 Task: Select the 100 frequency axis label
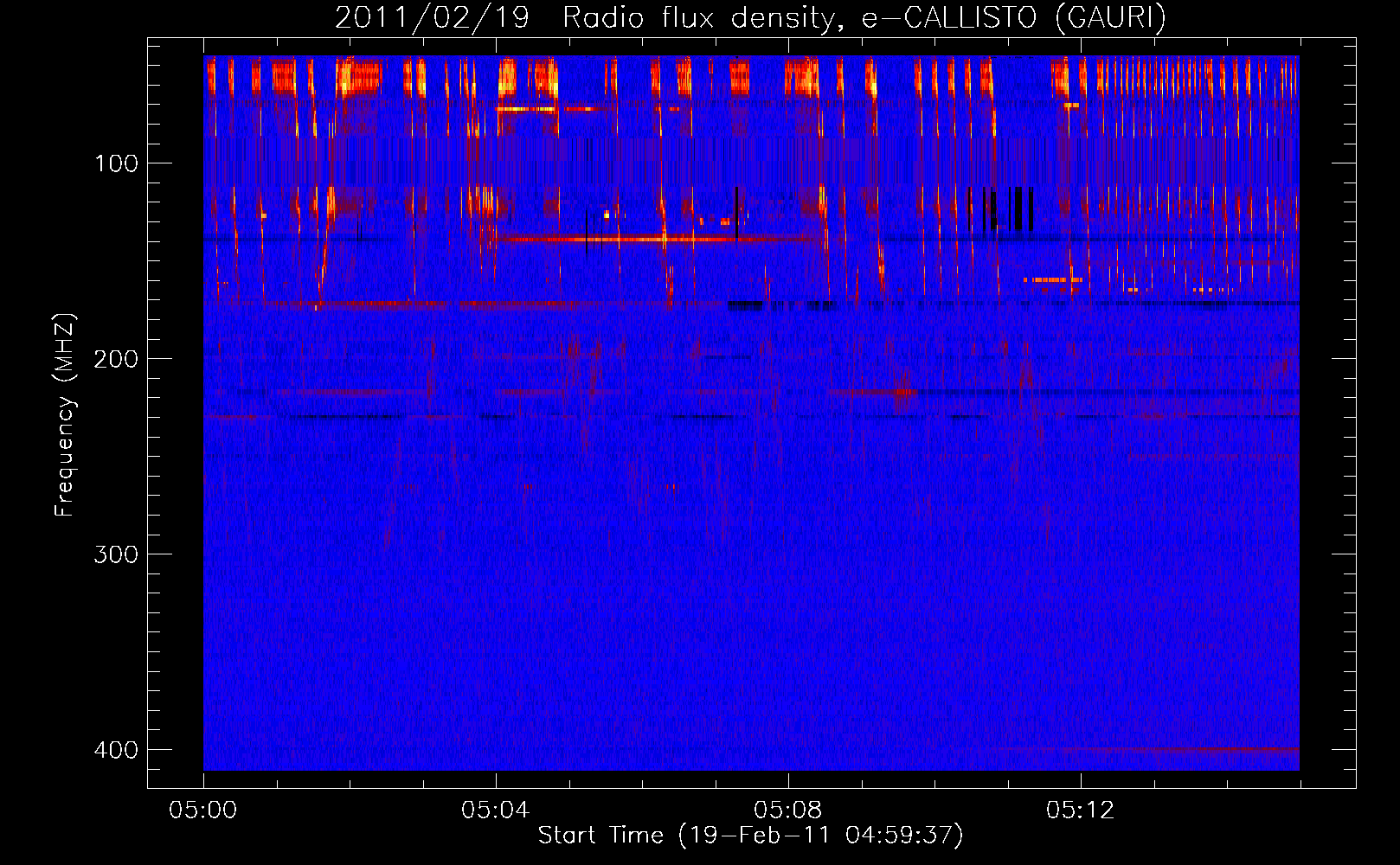(x=116, y=163)
